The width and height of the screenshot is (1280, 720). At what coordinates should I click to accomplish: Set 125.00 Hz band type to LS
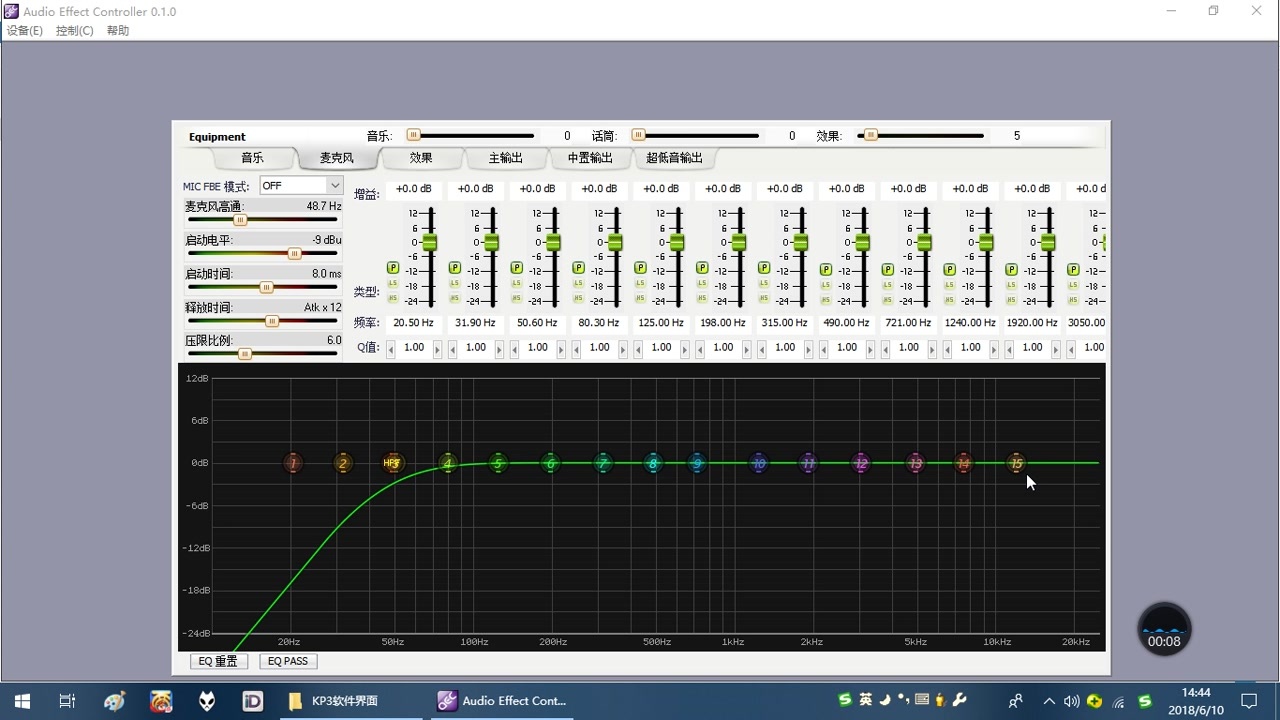[x=640, y=284]
